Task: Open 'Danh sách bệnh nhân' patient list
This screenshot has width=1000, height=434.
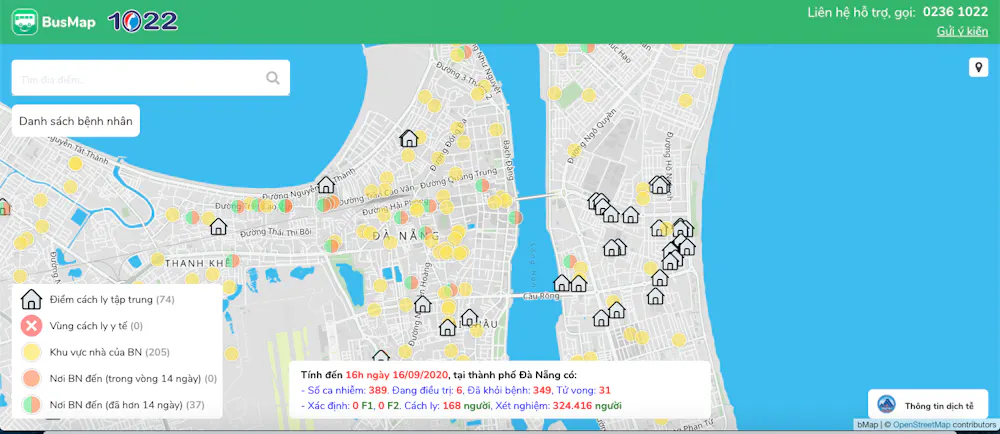Action: [x=76, y=121]
